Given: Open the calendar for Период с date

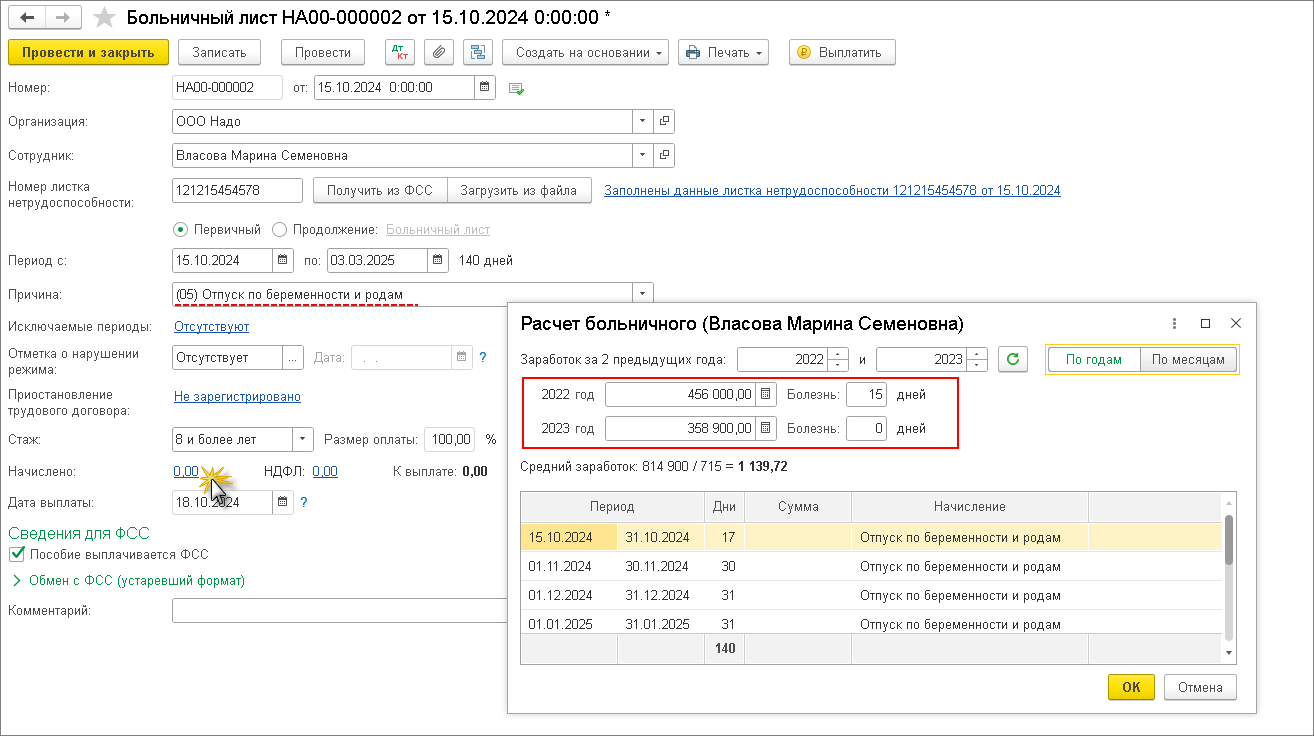Looking at the screenshot, I should coord(283,260).
